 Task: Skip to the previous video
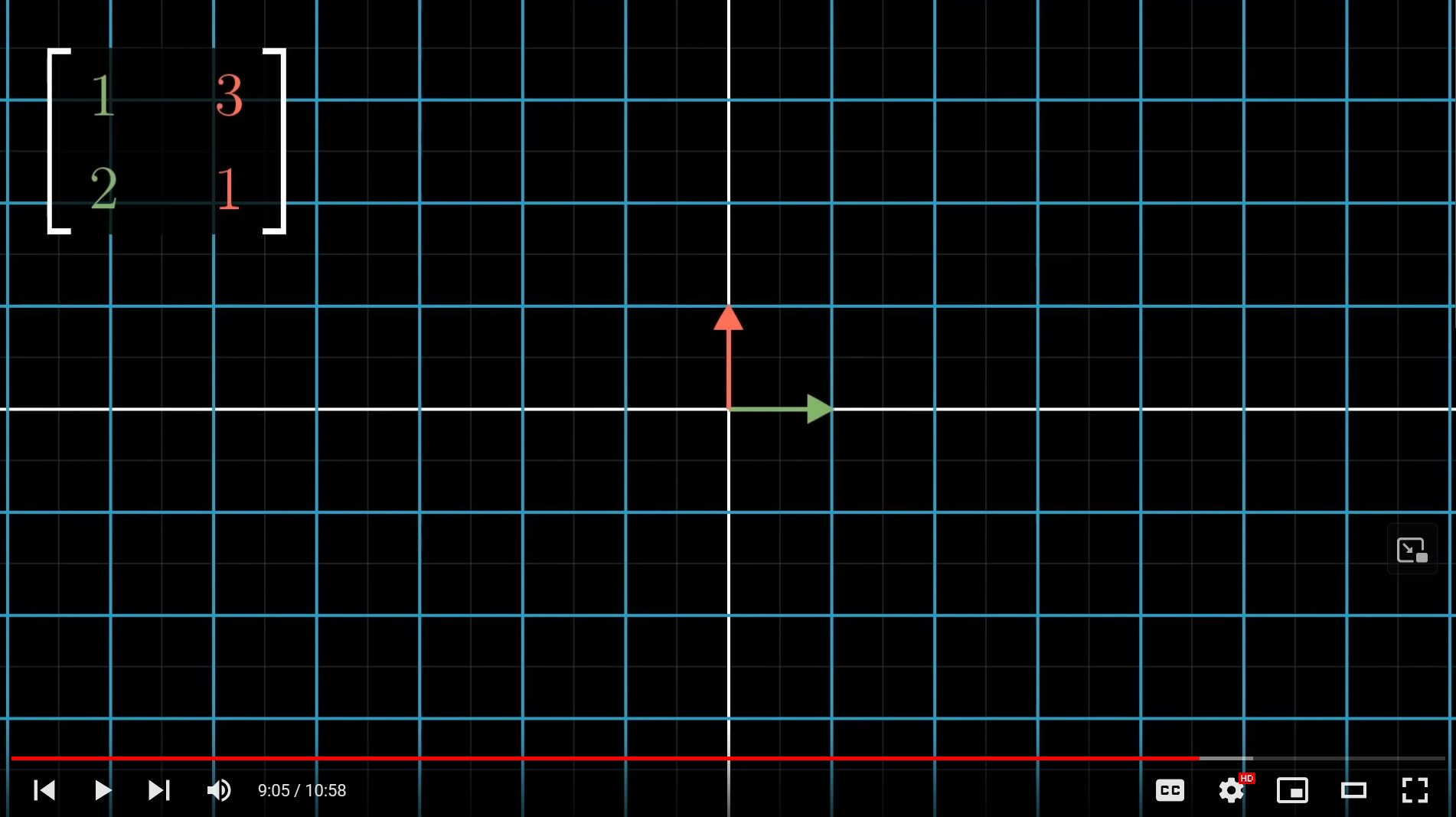pos(44,790)
